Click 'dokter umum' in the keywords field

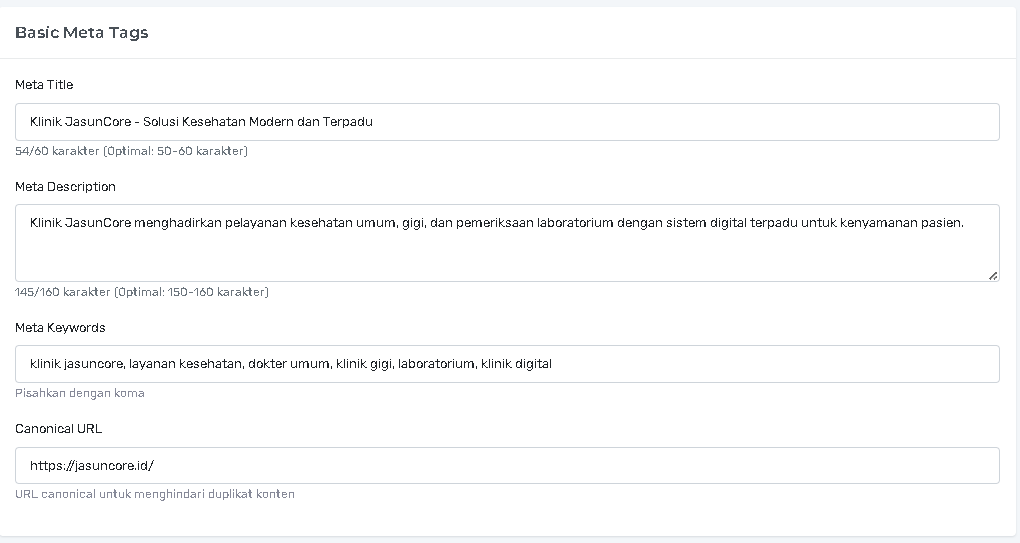click(289, 364)
